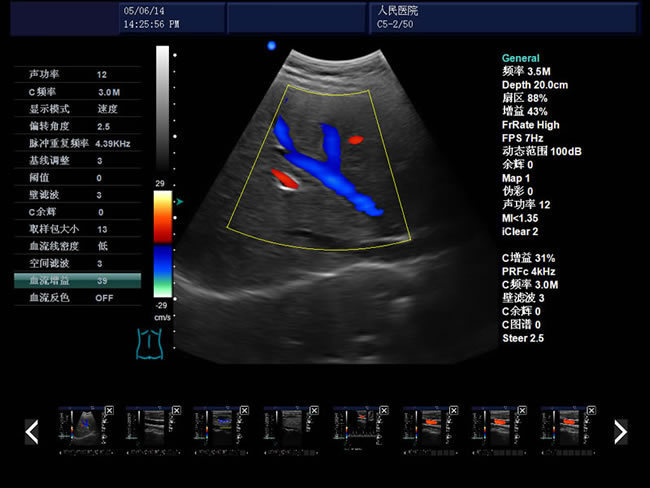Screen dimensions: 650x488
Task: Close the last carotid thumbnail
Action: tap(592, 410)
